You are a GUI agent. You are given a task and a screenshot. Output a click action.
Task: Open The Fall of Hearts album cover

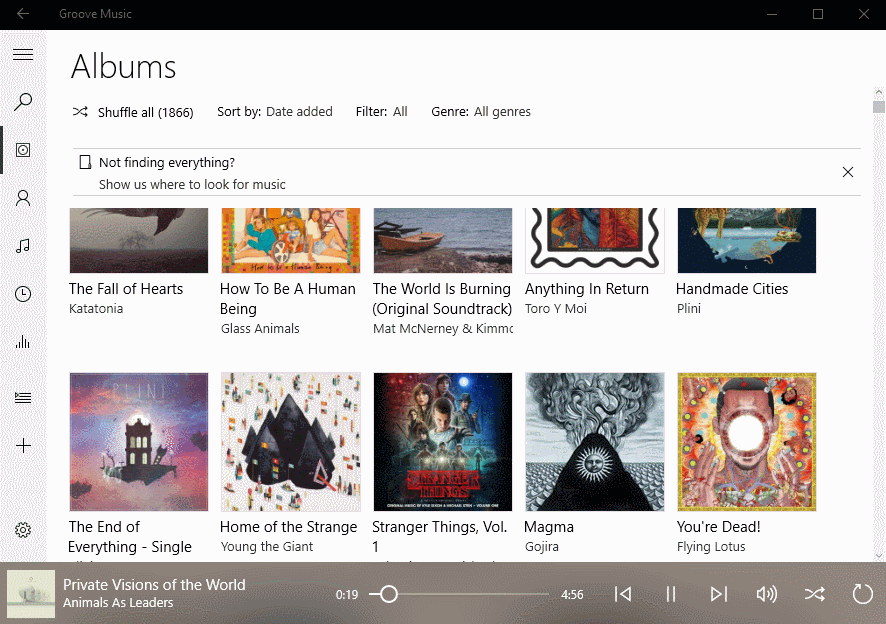pyautogui.click(x=139, y=240)
